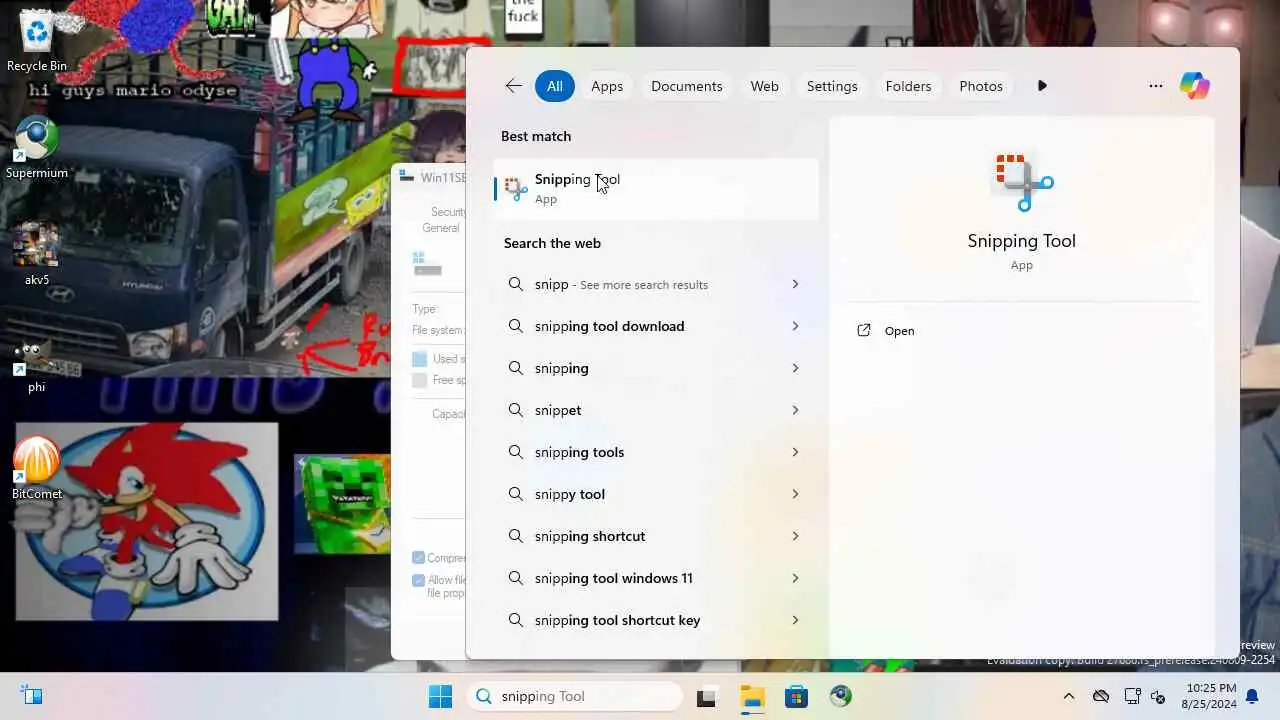The width and height of the screenshot is (1280, 720).
Task: Click the blue Used space color swatch
Action: pyautogui.click(x=420, y=359)
